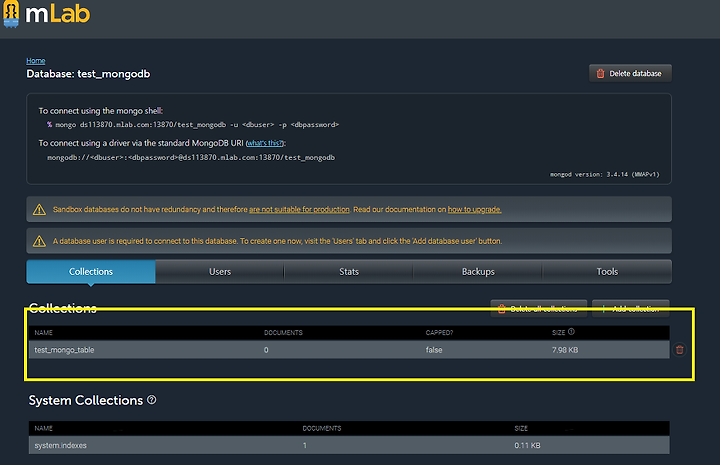Screen dimensions: 720x465
Task: Select the Tools tab
Action: coord(607,272)
